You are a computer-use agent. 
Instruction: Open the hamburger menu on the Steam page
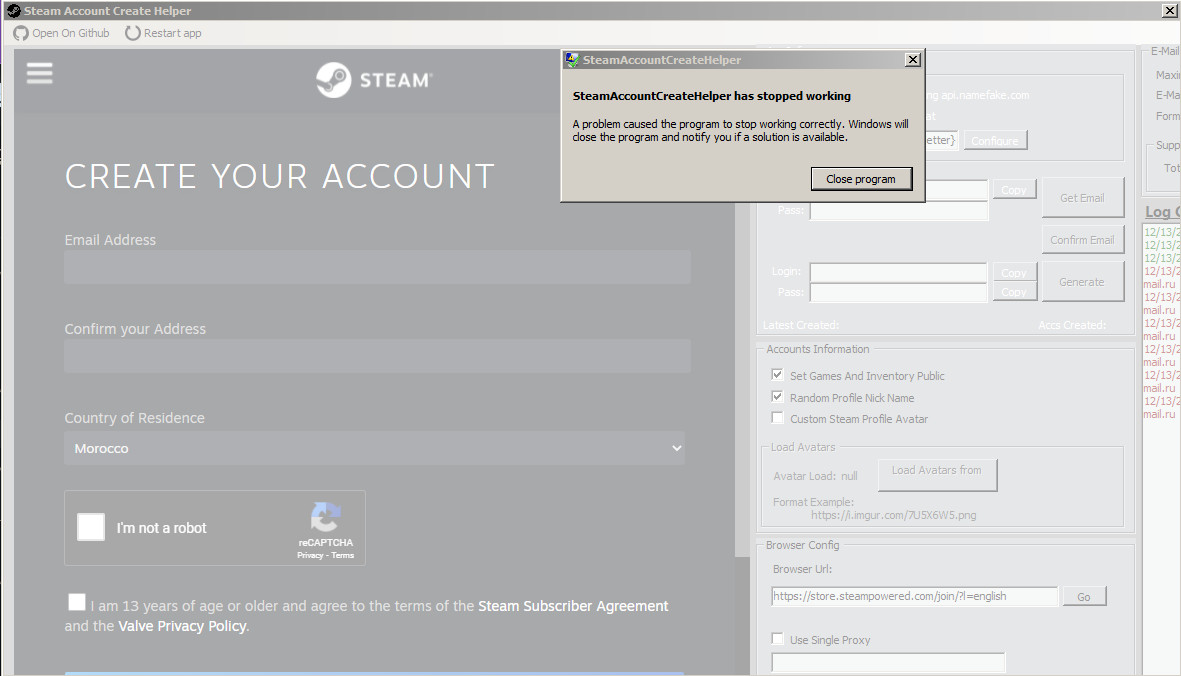[39, 73]
